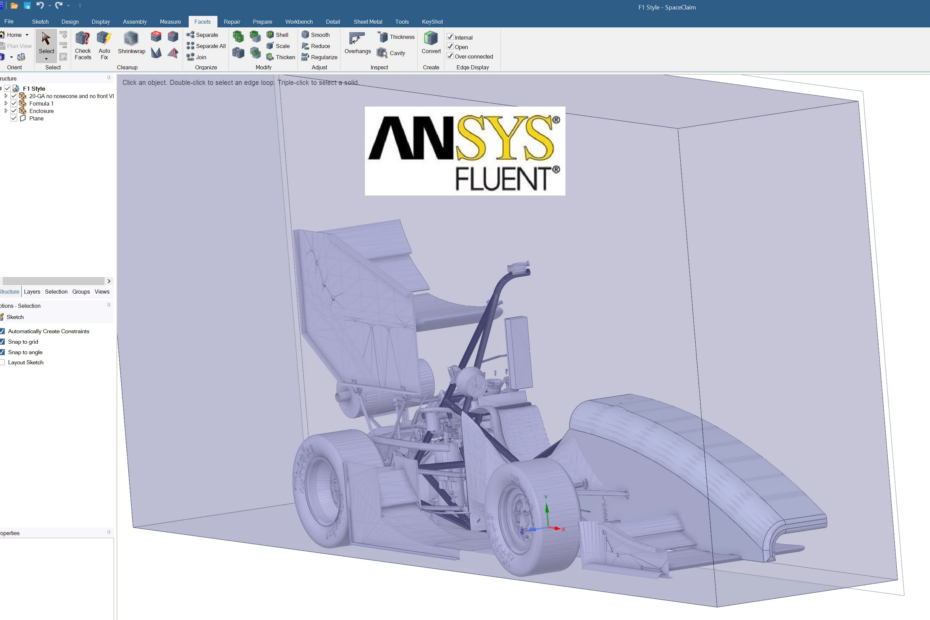Join facet bodies using the Join tool
This screenshot has height=620, width=930.
click(196, 57)
